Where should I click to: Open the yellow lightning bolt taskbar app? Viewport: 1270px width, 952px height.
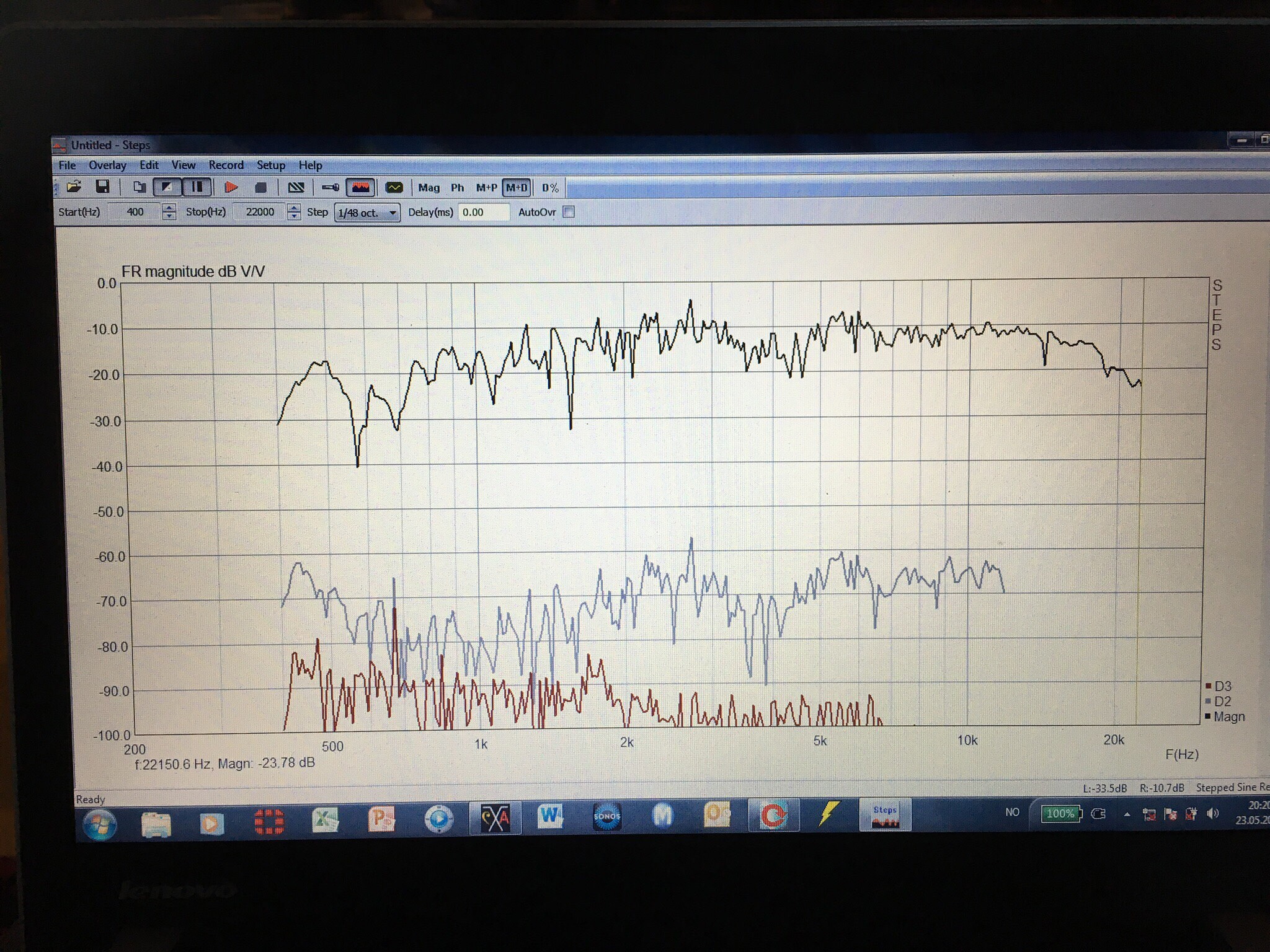click(x=828, y=814)
